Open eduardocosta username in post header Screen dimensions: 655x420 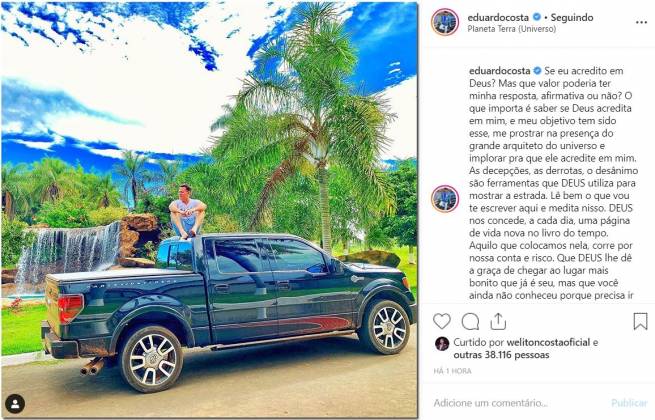click(x=498, y=18)
